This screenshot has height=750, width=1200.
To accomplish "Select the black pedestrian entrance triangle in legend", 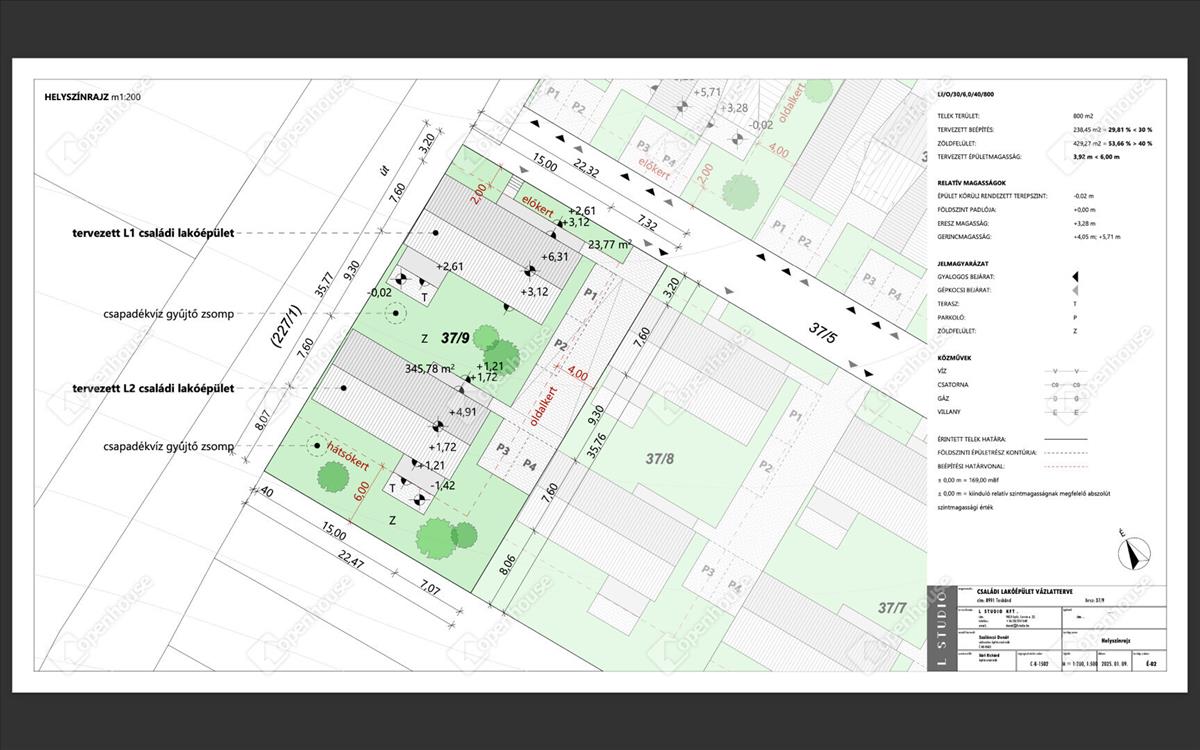I will [x=1075, y=276].
